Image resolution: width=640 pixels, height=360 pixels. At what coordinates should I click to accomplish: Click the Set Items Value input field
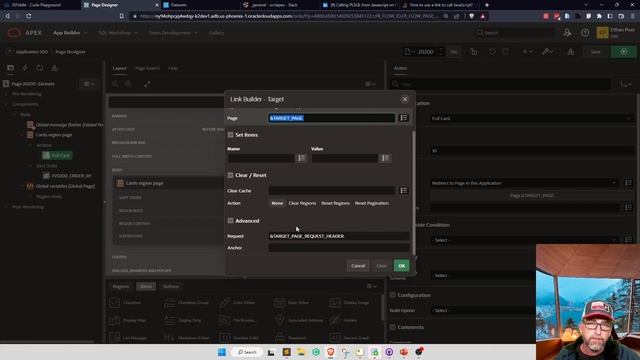tap(345, 158)
